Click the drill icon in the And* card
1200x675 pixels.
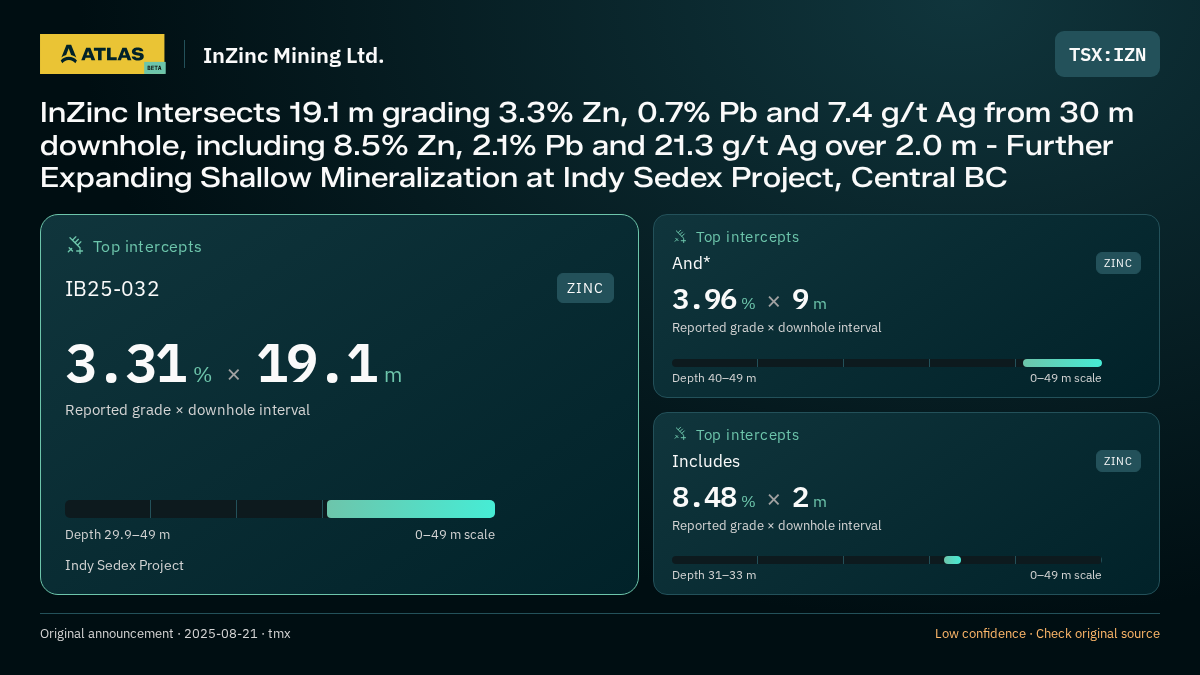pos(680,237)
